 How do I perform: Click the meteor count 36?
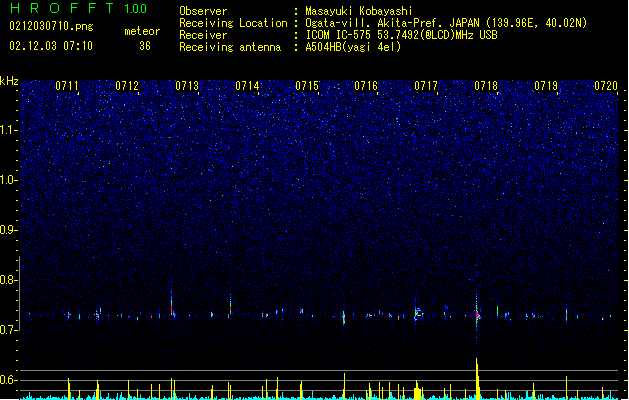[x=145, y=46]
